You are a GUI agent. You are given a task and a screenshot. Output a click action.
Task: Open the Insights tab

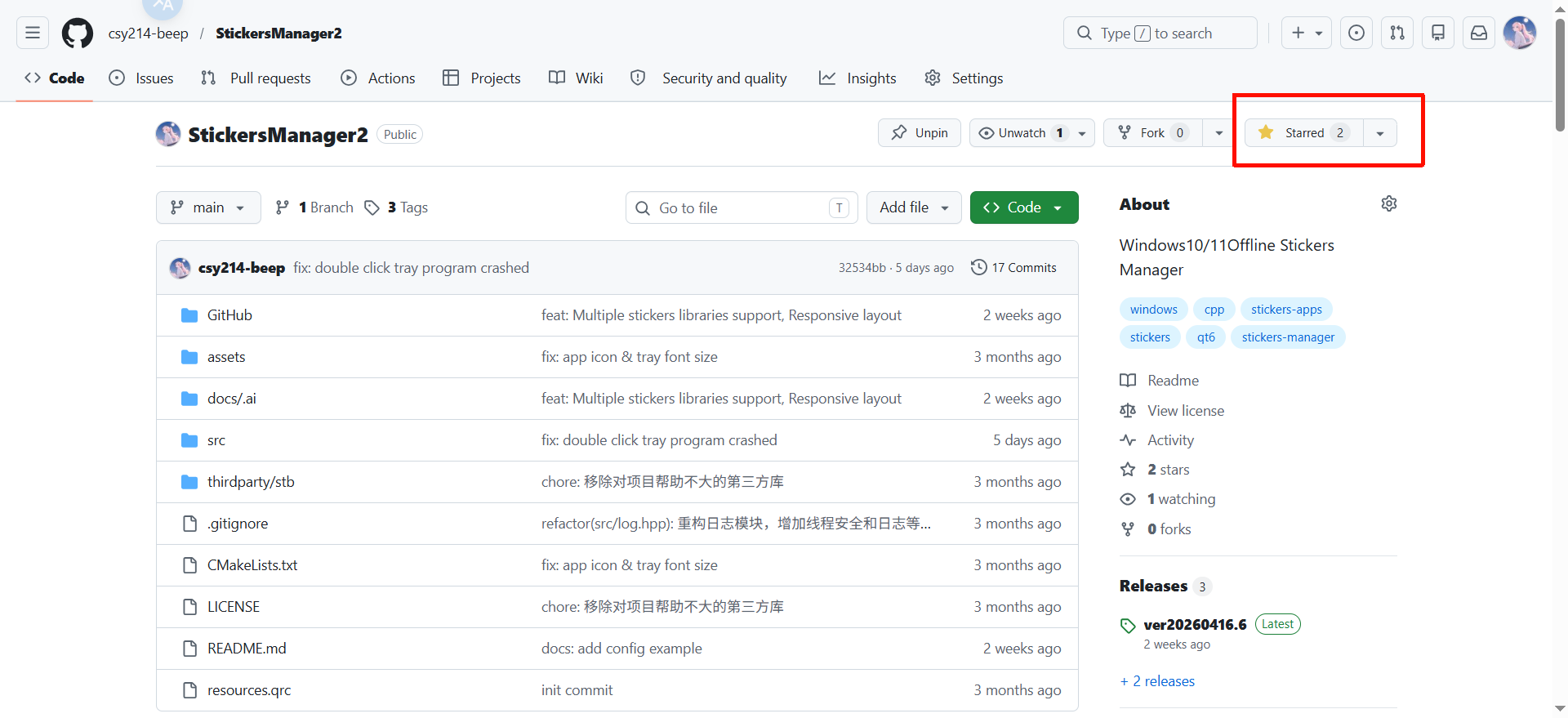[x=857, y=78]
